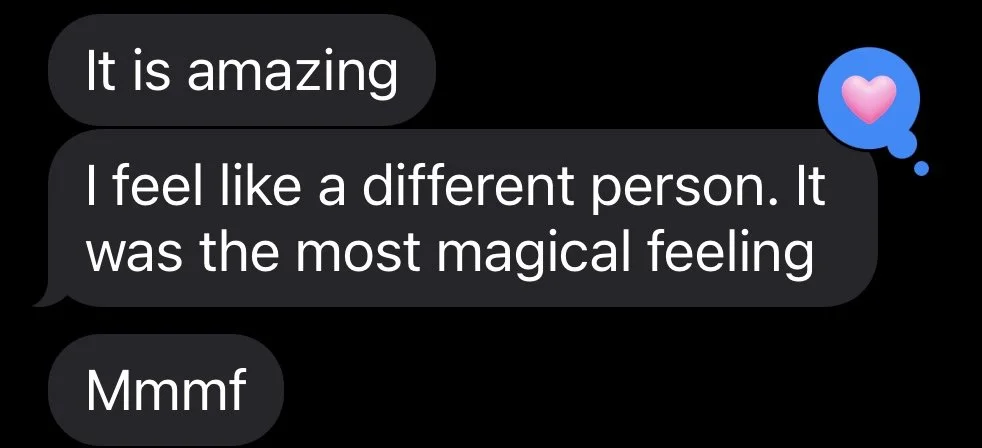
Task: Tap the pink heart reaction icon
Action: [868, 99]
